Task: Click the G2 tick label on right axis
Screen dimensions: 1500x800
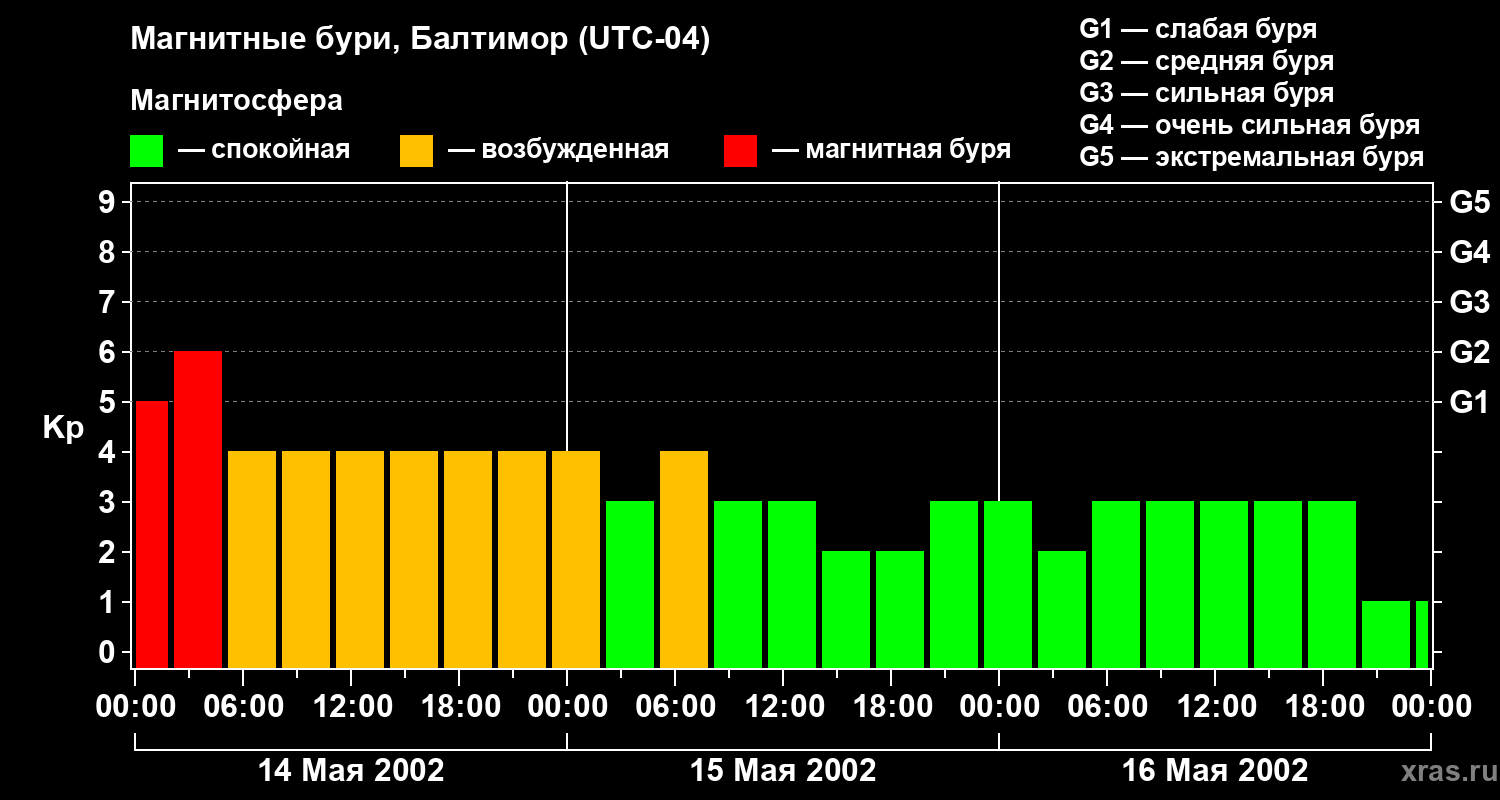Action: point(1469,352)
